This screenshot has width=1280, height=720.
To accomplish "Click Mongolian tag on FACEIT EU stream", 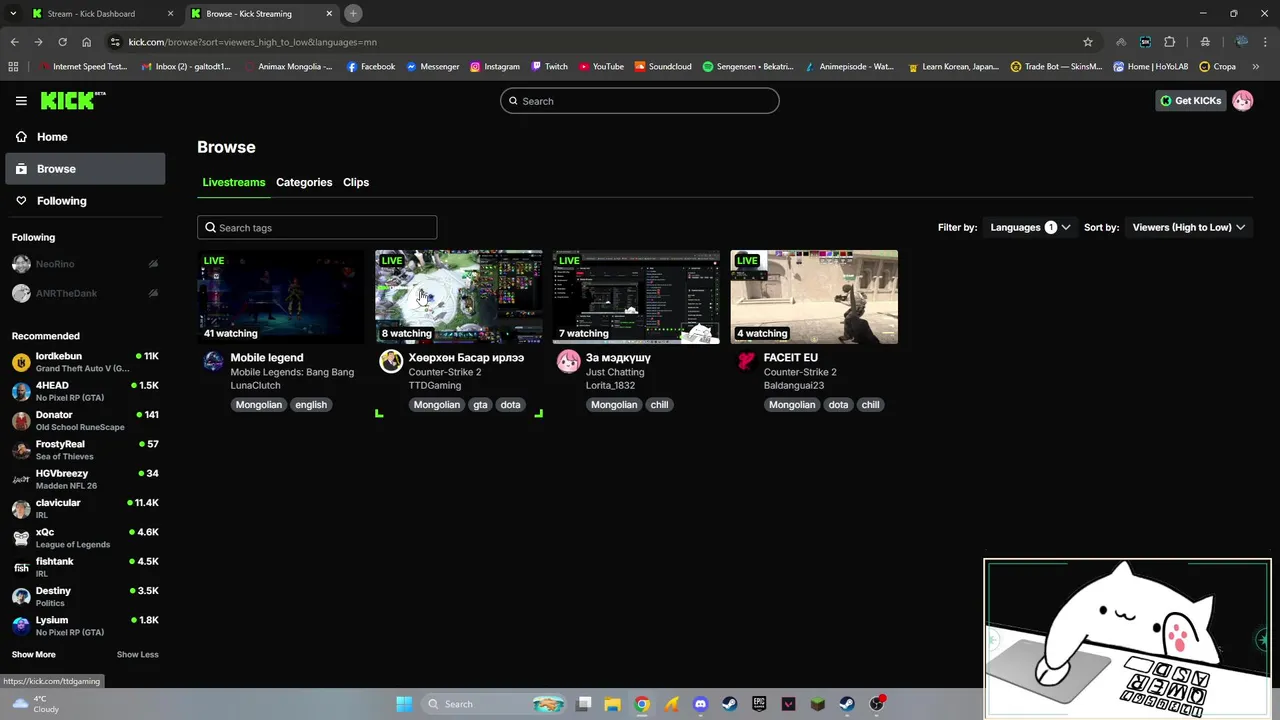I will [x=792, y=405].
